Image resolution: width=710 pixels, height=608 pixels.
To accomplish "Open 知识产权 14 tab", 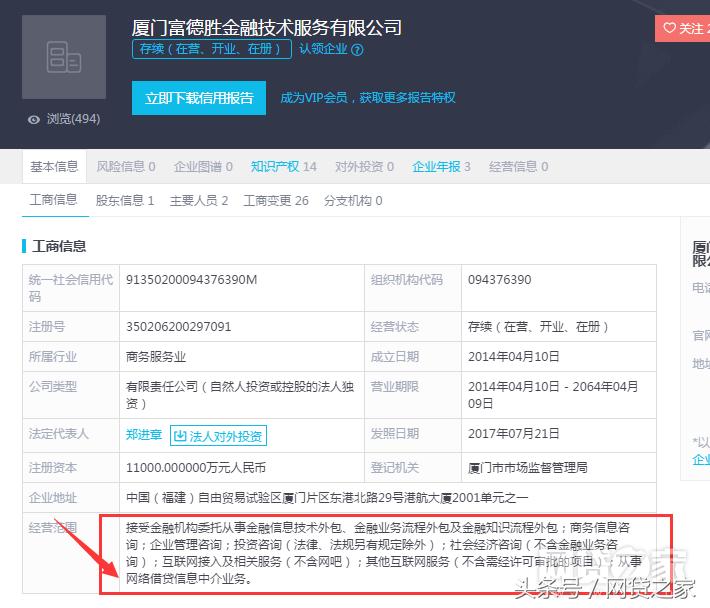I will click(284, 167).
